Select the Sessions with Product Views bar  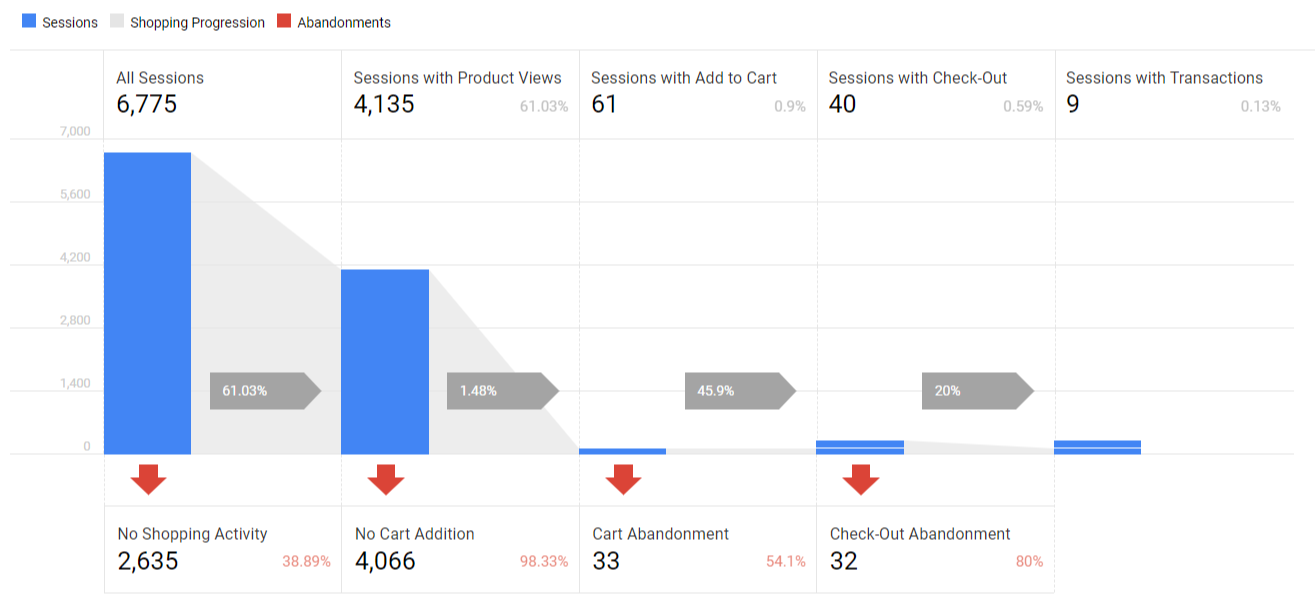coord(385,361)
